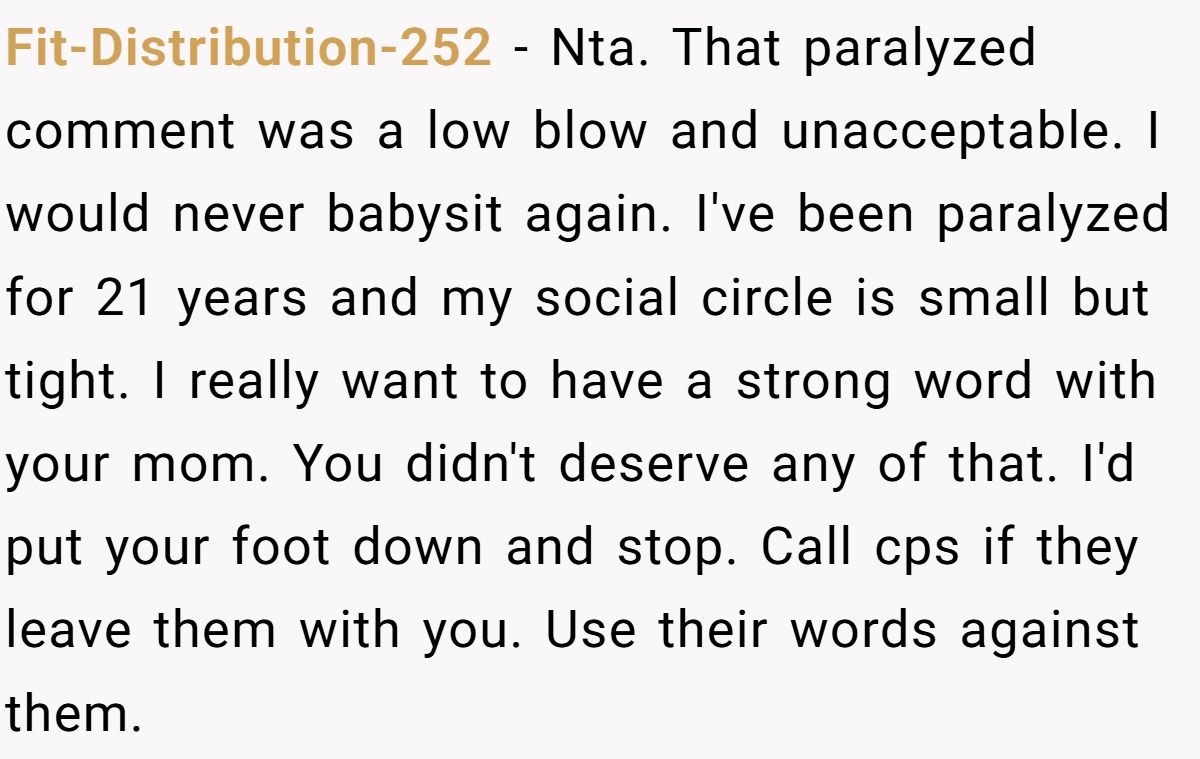
Task: Click the number "21" in the comment
Action: coord(124,298)
